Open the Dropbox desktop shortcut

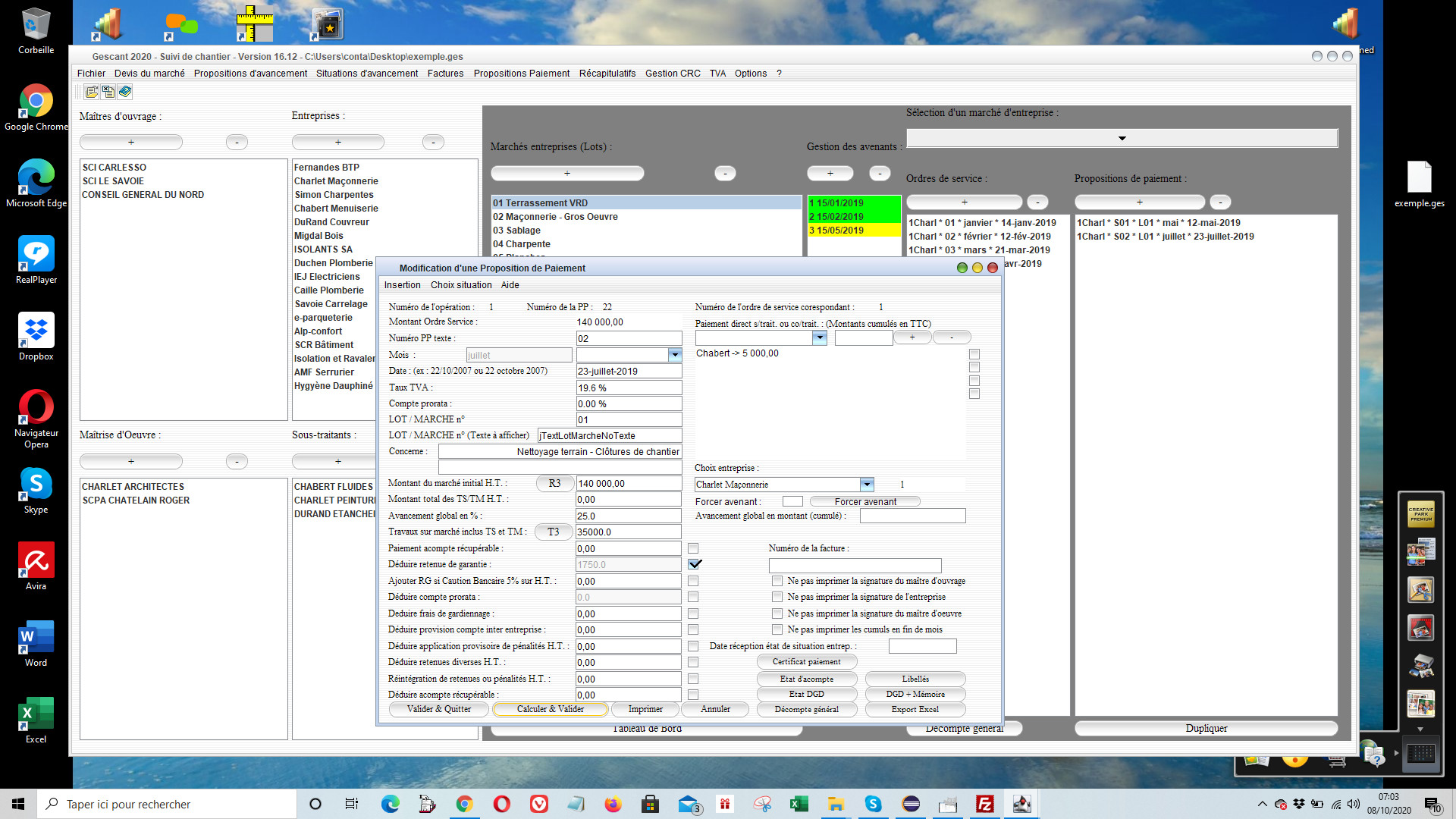[x=36, y=337]
